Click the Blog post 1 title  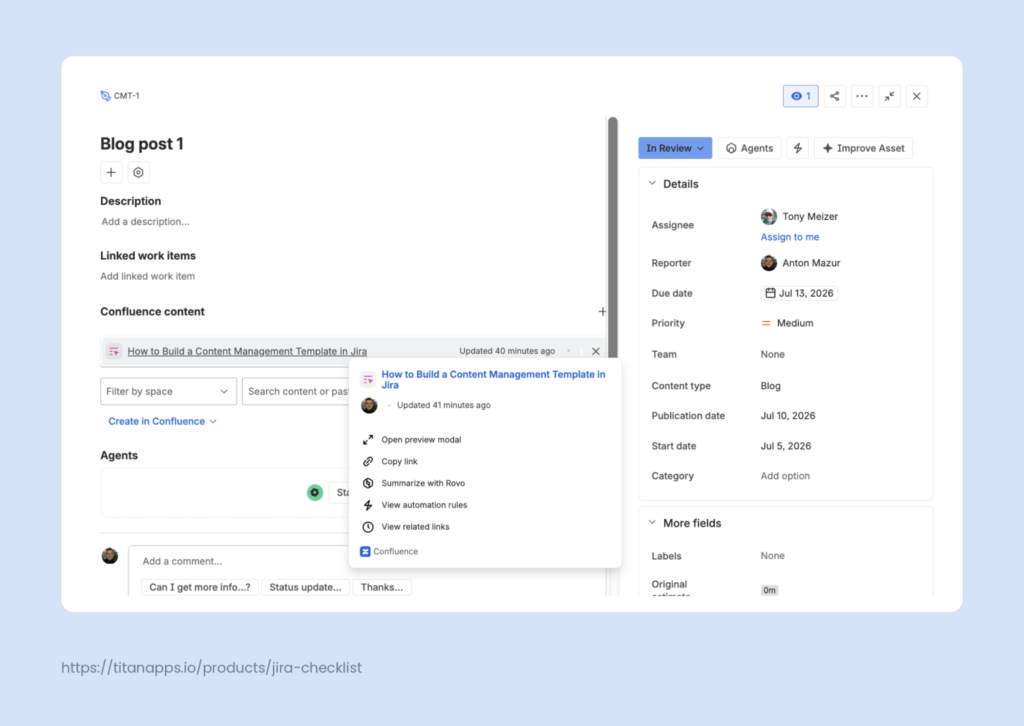coord(142,144)
